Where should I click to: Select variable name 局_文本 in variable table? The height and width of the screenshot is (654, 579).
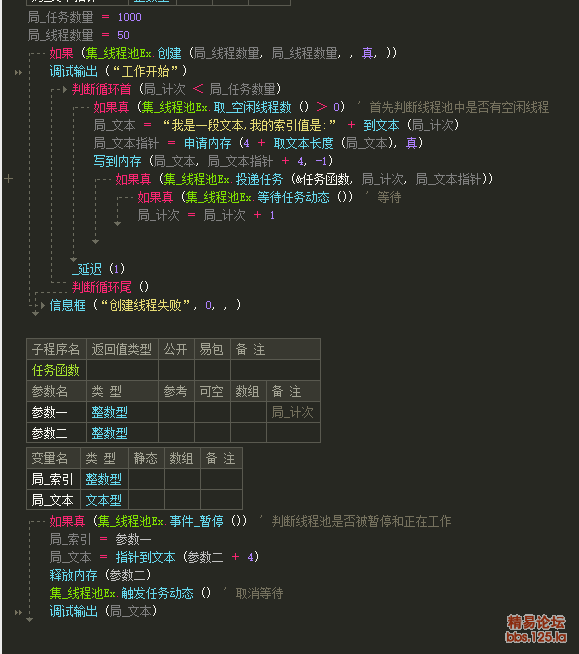[53, 500]
